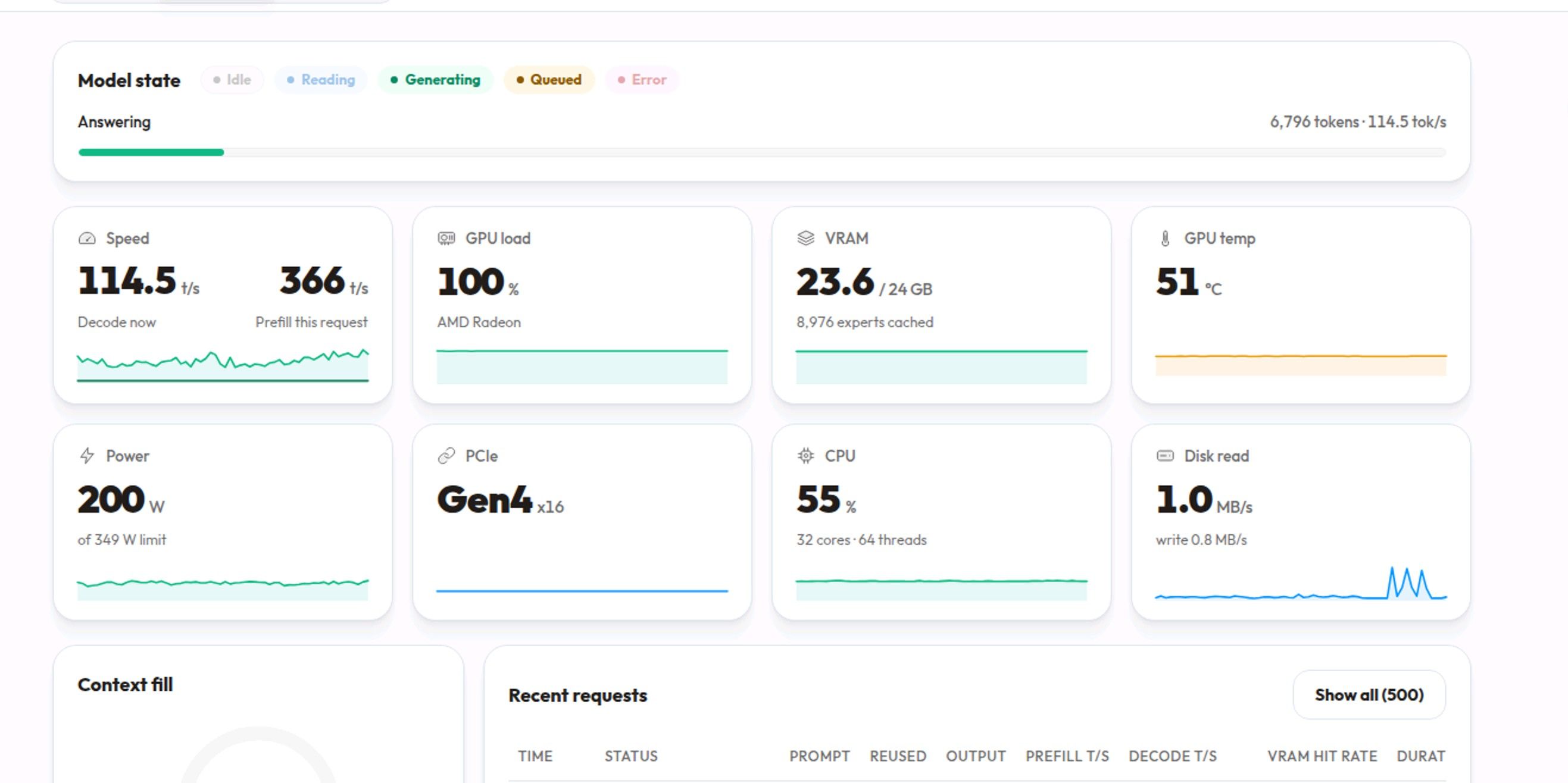This screenshot has height=783, width=1568.
Task: Click the 23.6 / 24 GB value
Action: tap(864, 282)
